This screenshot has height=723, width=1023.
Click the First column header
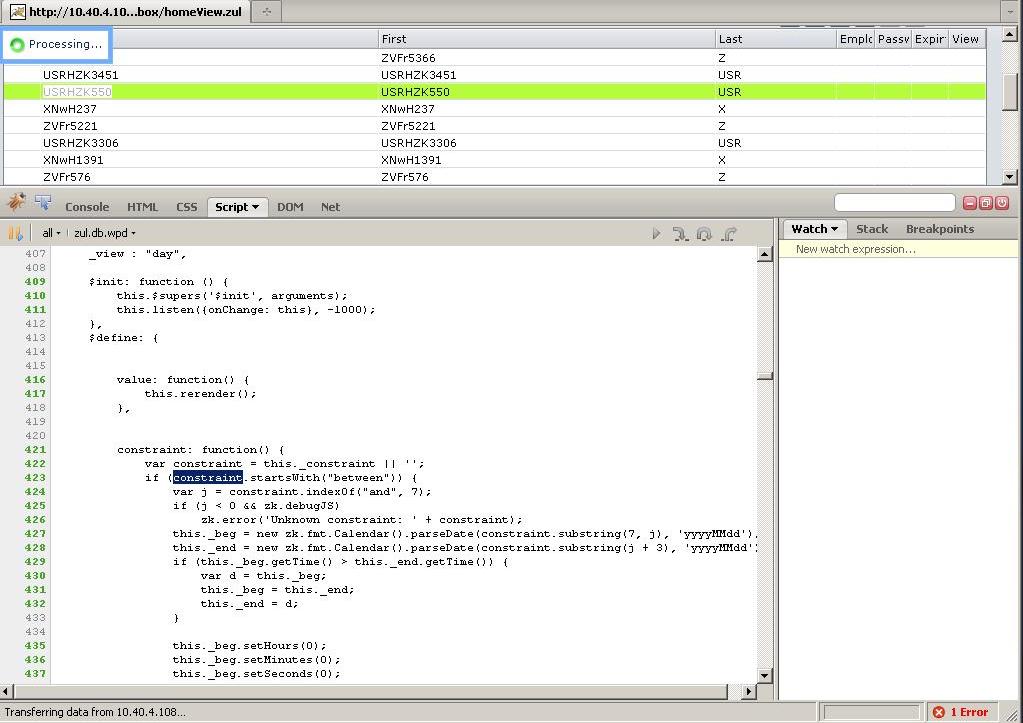[547, 39]
